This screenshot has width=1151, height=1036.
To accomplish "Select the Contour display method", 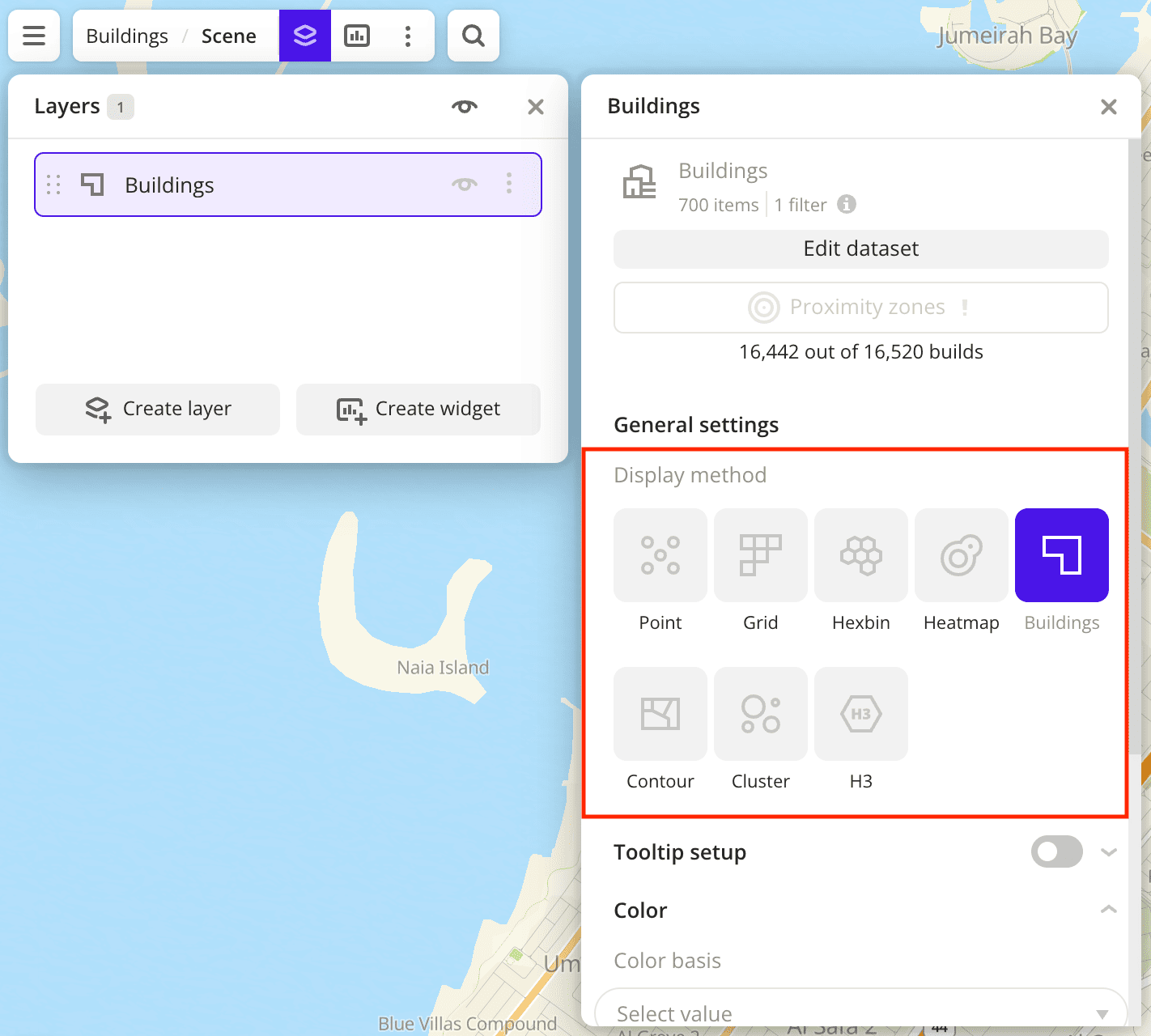I will (660, 714).
